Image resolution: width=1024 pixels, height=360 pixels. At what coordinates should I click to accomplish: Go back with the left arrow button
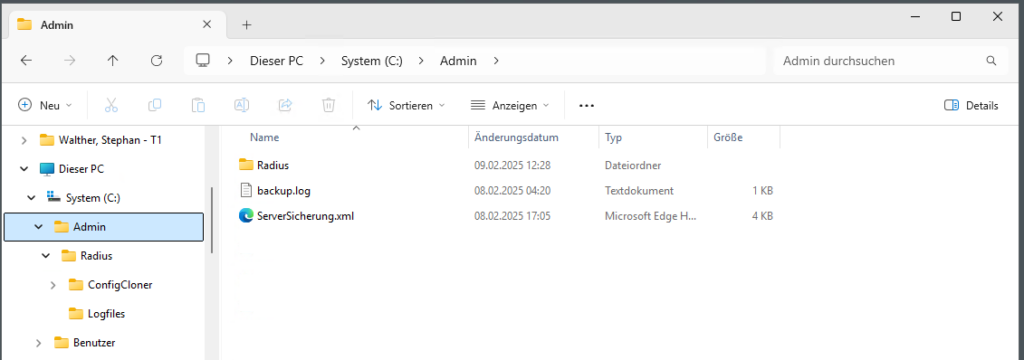[26, 61]
